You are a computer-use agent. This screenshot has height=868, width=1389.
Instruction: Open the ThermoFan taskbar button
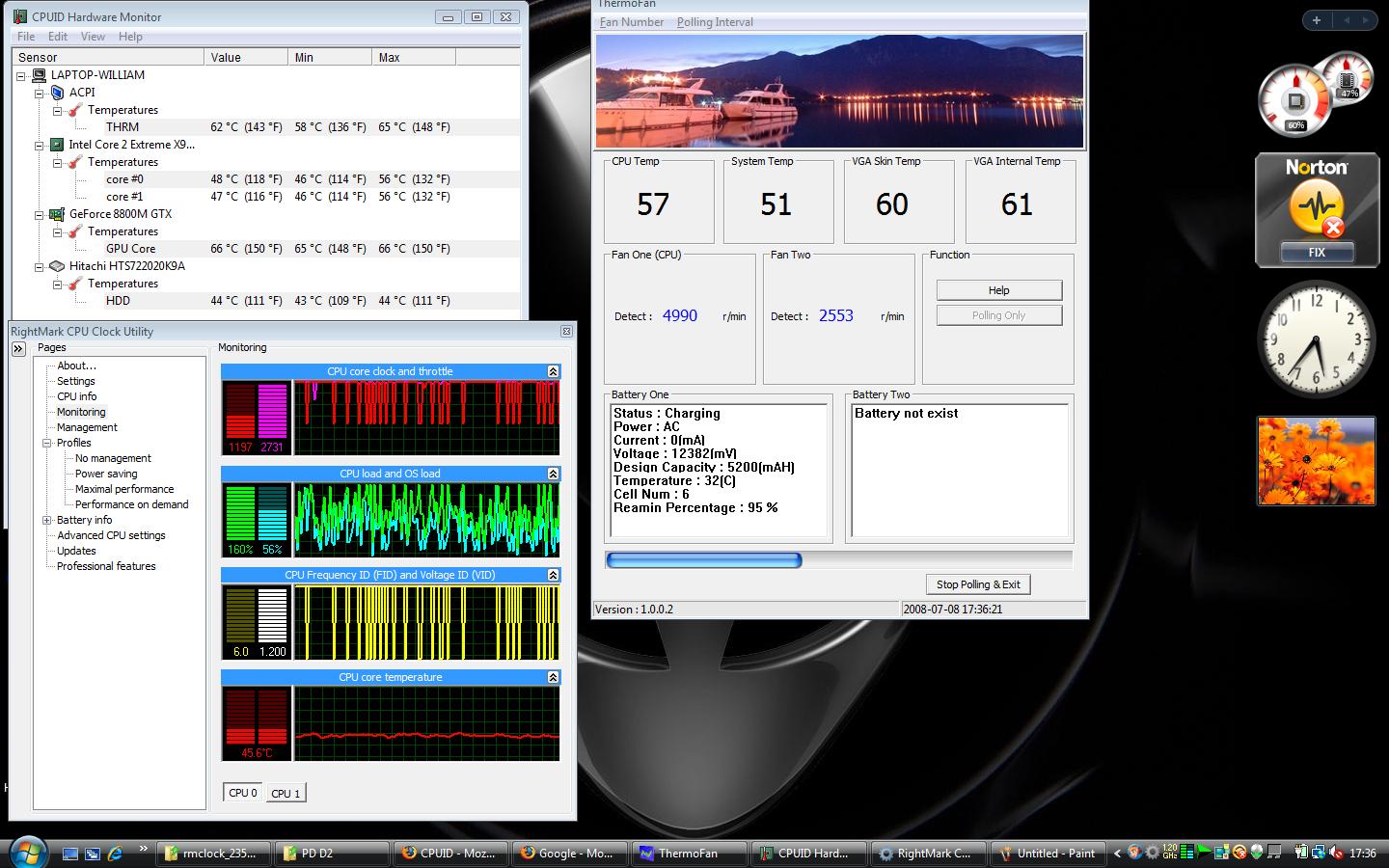[x=689, y=854]
